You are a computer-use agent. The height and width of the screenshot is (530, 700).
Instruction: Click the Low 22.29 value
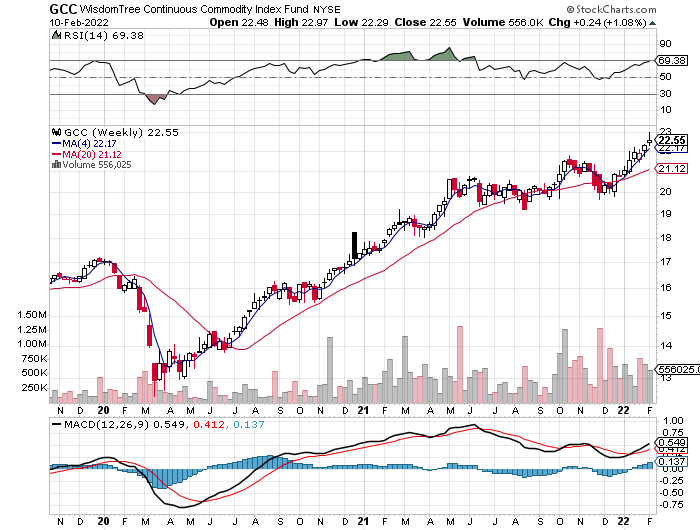tap(361, 22)
